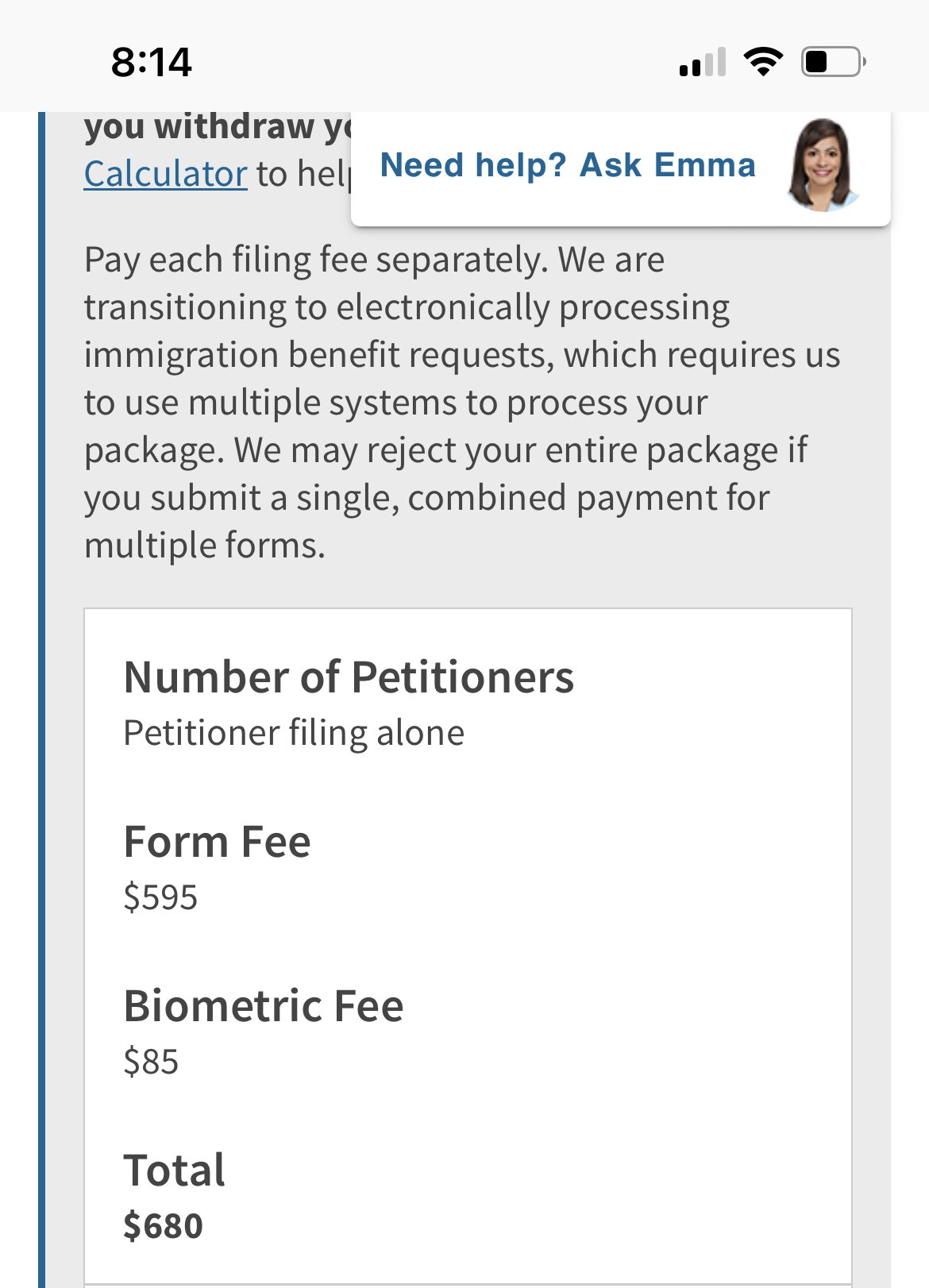The height and width of the screenshot is (1288, 929).
Task: Select the Total heading
Action: tap(175, 1170)
